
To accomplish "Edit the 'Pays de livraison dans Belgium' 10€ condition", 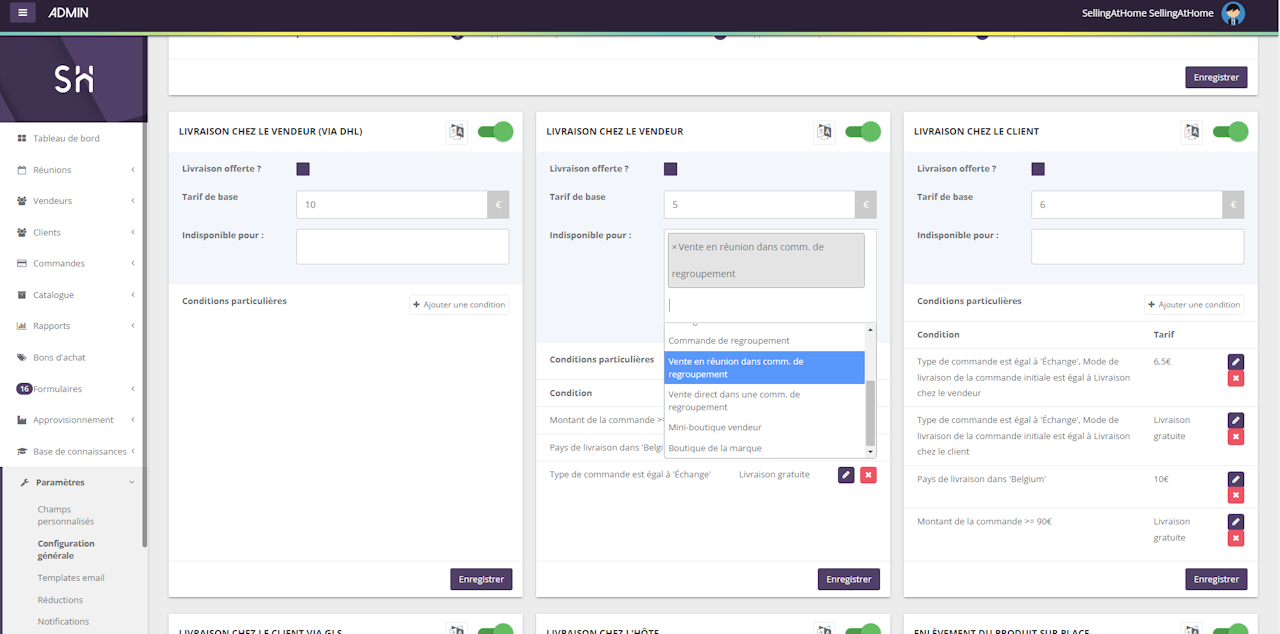I will 1236,479.
